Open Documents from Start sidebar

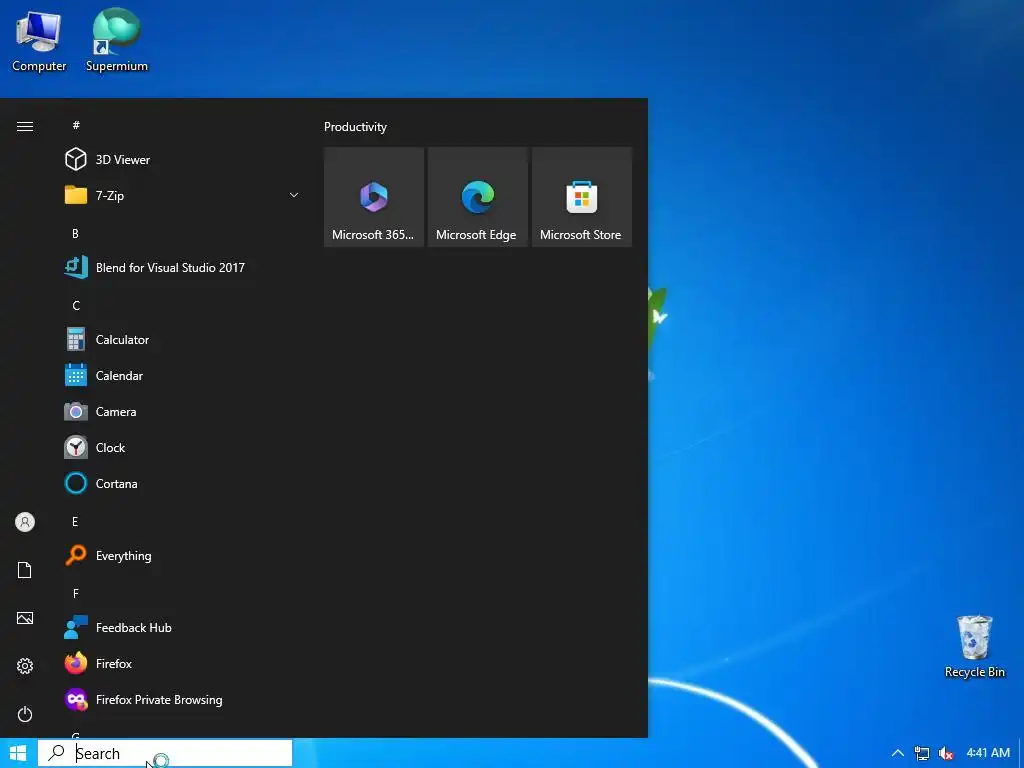pyautogui.click(x=25, y=570)
